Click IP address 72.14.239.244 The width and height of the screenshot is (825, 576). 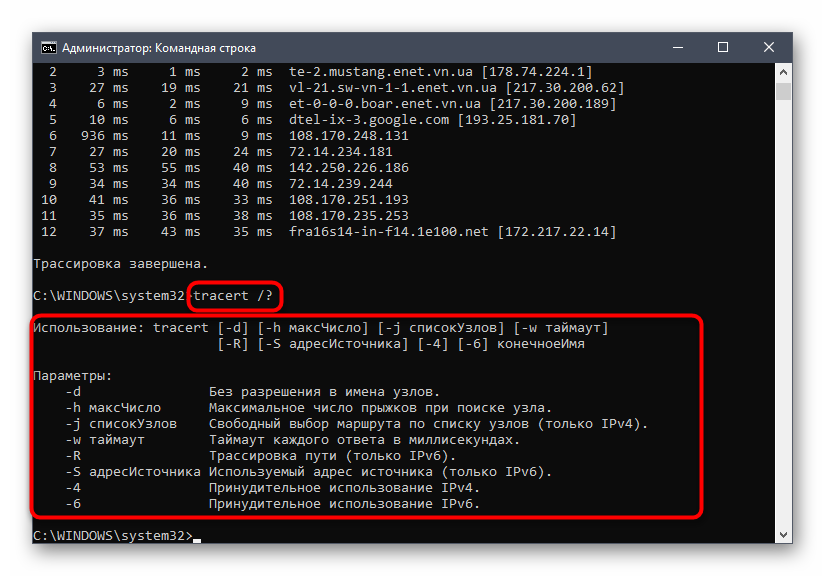pos(341,184)
